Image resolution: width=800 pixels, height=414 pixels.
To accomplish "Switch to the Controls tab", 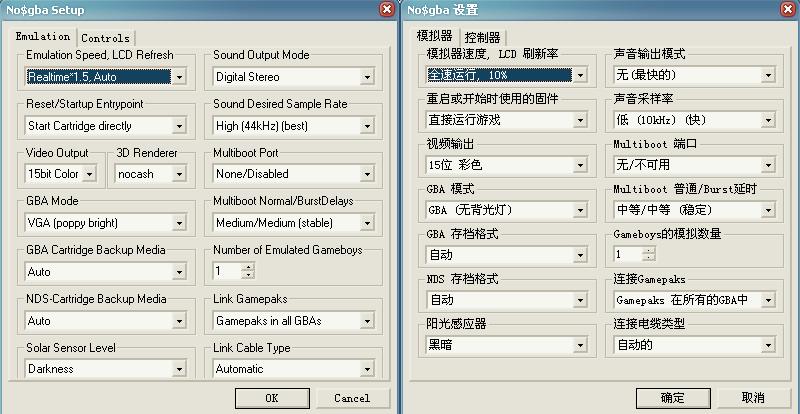I will (x=106, y=38).
